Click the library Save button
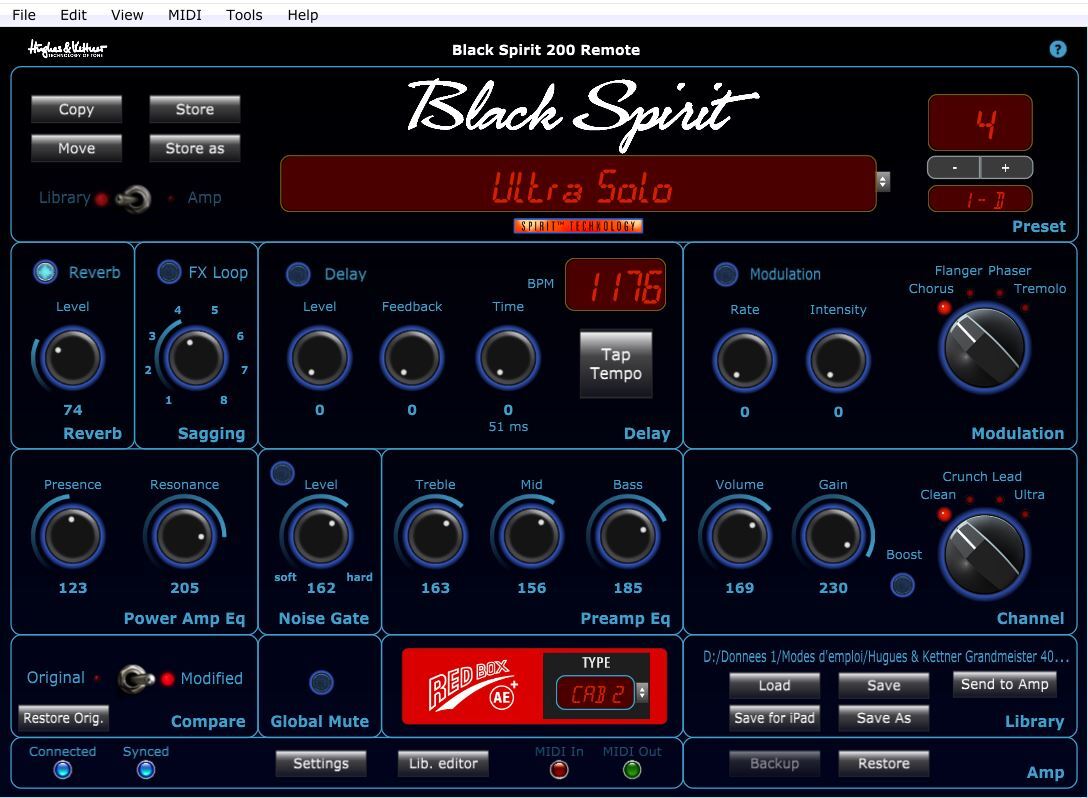 tap(884, 686)
